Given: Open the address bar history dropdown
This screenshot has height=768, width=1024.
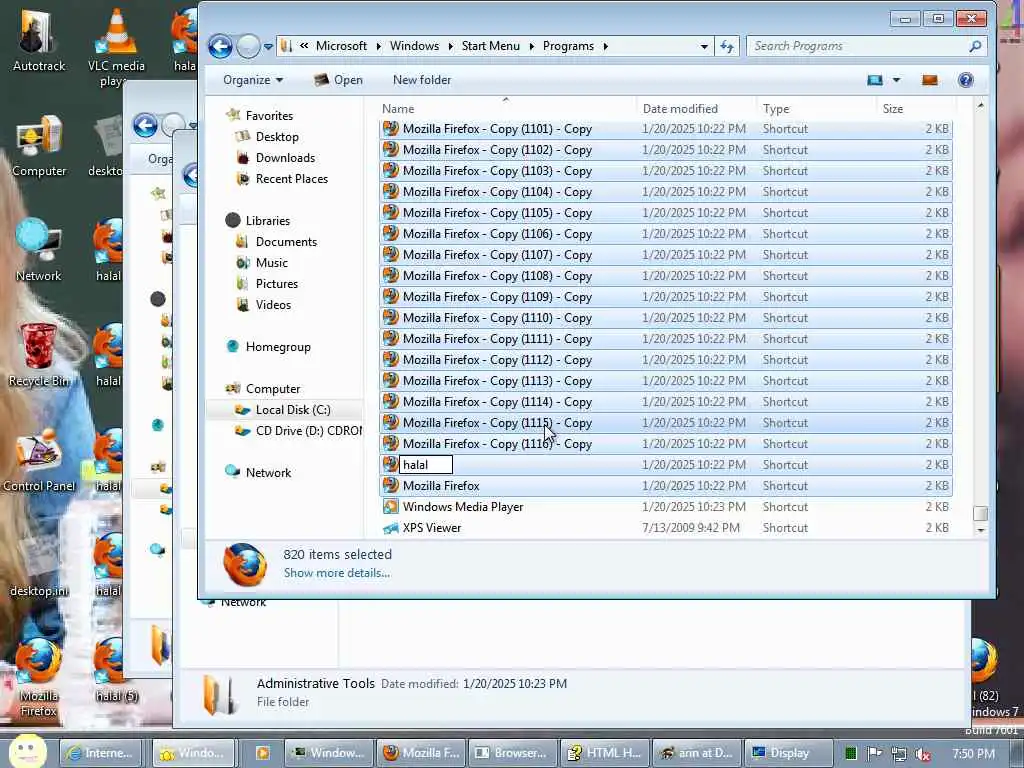Looking at the screenshot, I should (703, 46).
